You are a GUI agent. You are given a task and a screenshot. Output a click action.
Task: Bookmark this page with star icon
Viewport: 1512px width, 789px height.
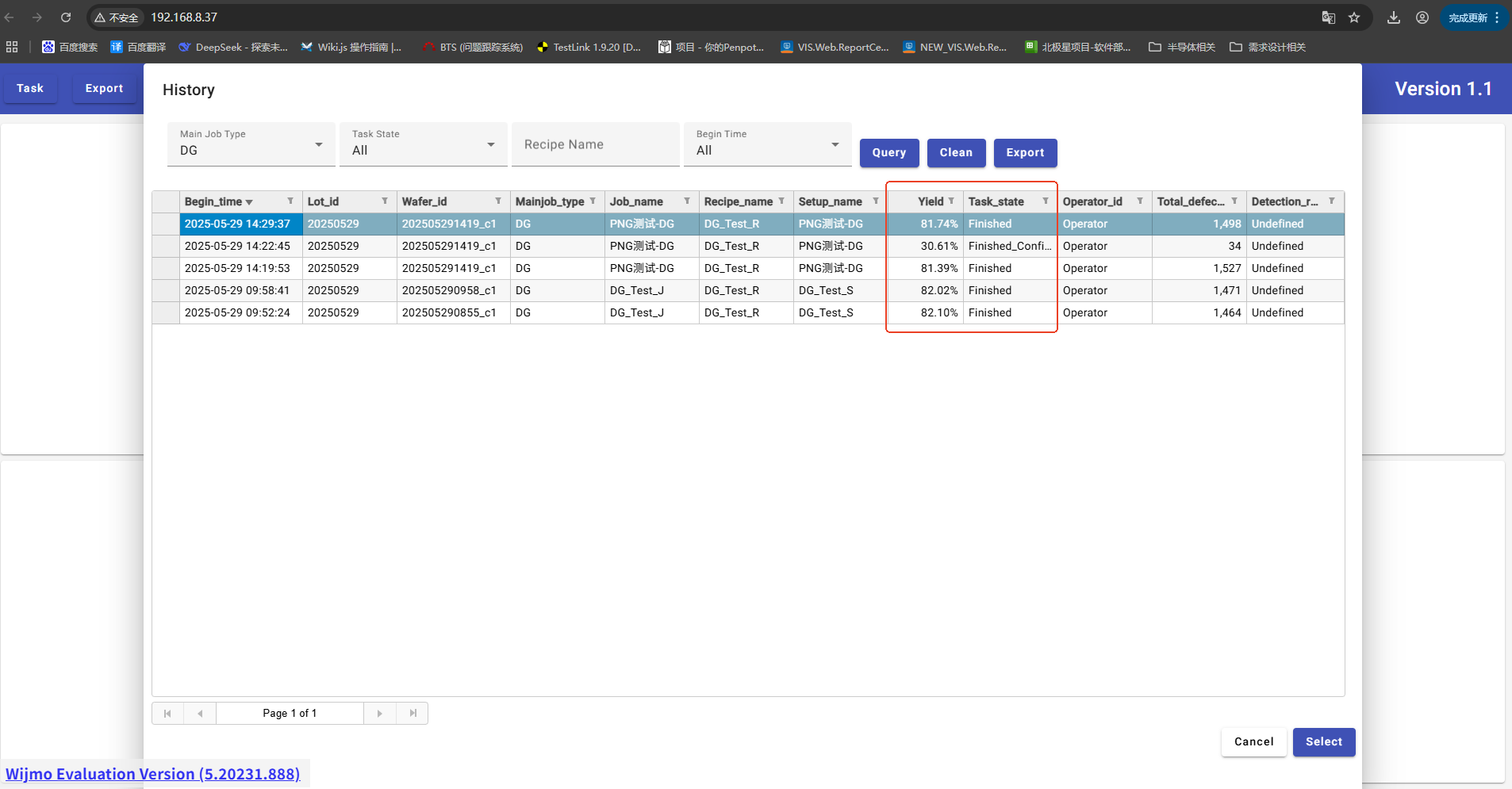(x=1354, y=17)
